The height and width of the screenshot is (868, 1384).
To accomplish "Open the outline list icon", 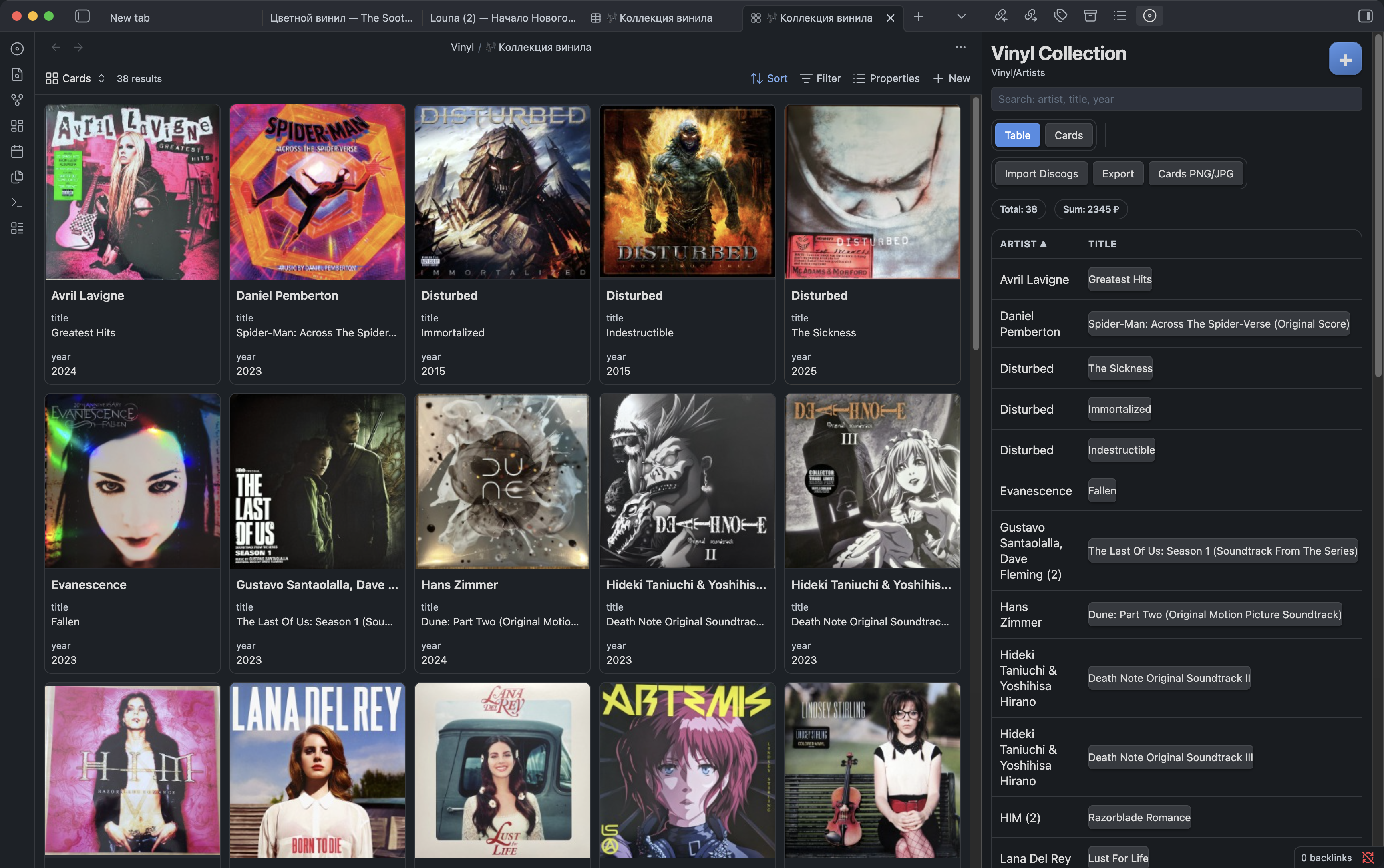I will click(x=1120, y=16).
